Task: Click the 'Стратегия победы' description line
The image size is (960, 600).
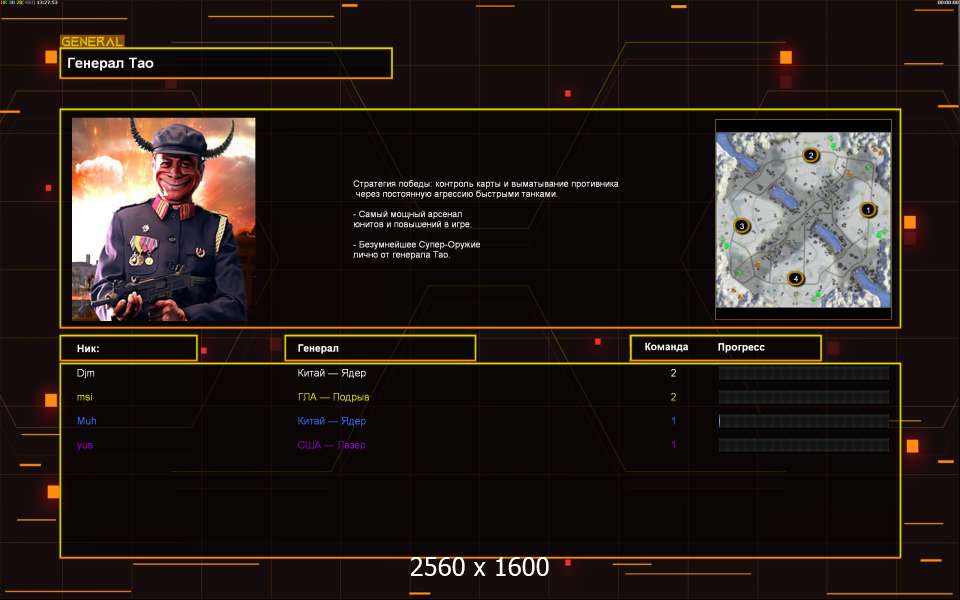Action: tap(486, 184)
